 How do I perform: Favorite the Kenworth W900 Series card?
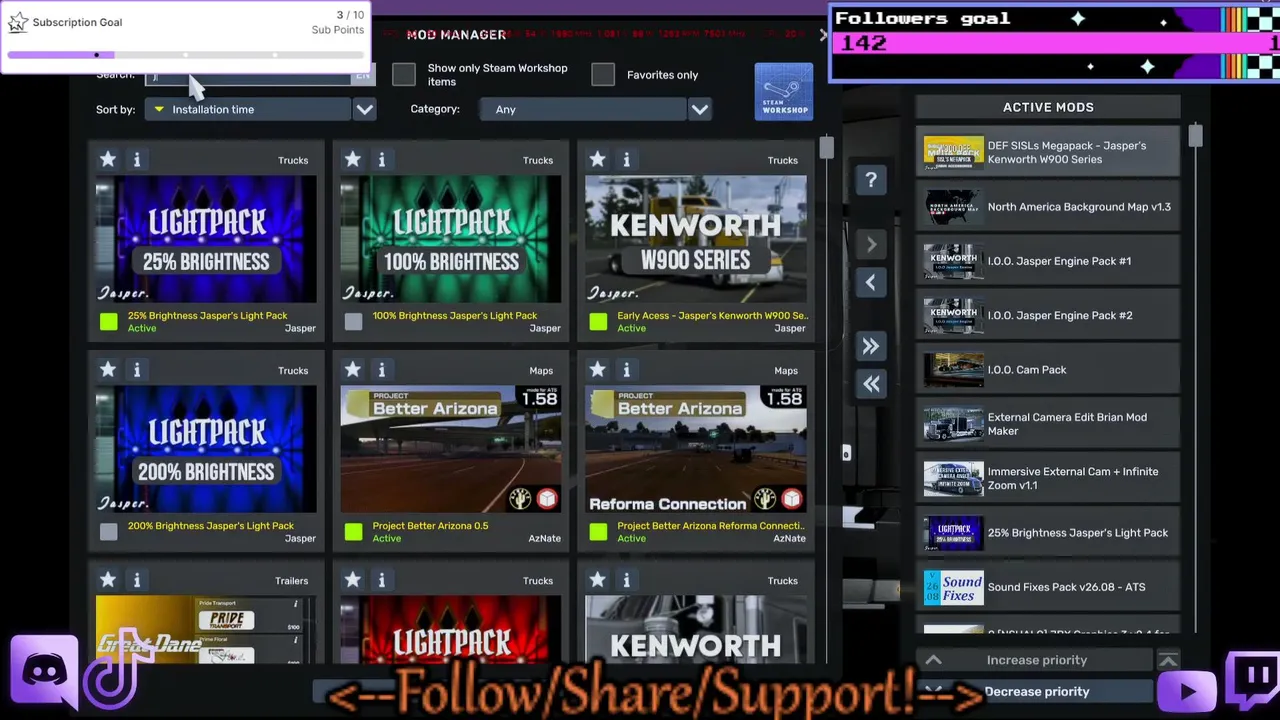coord(598,159)
